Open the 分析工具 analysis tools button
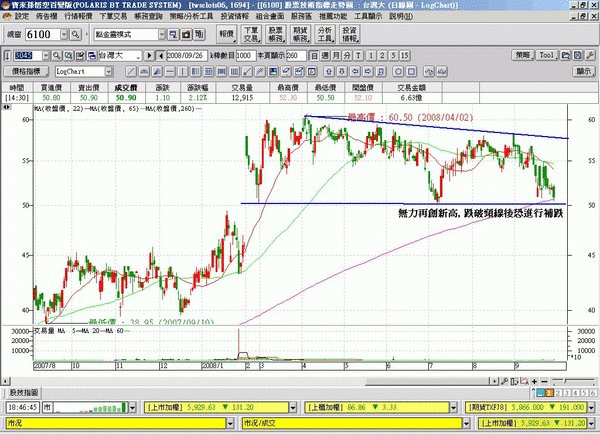This screenshot has width=600, height=435. 325,34
